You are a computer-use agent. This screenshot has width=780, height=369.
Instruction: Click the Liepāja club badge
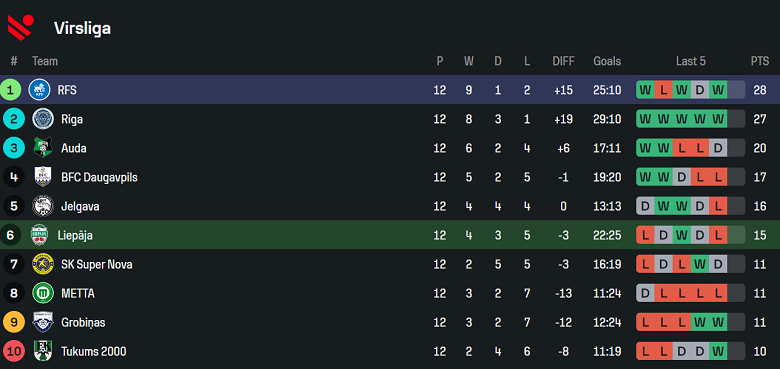39,235
